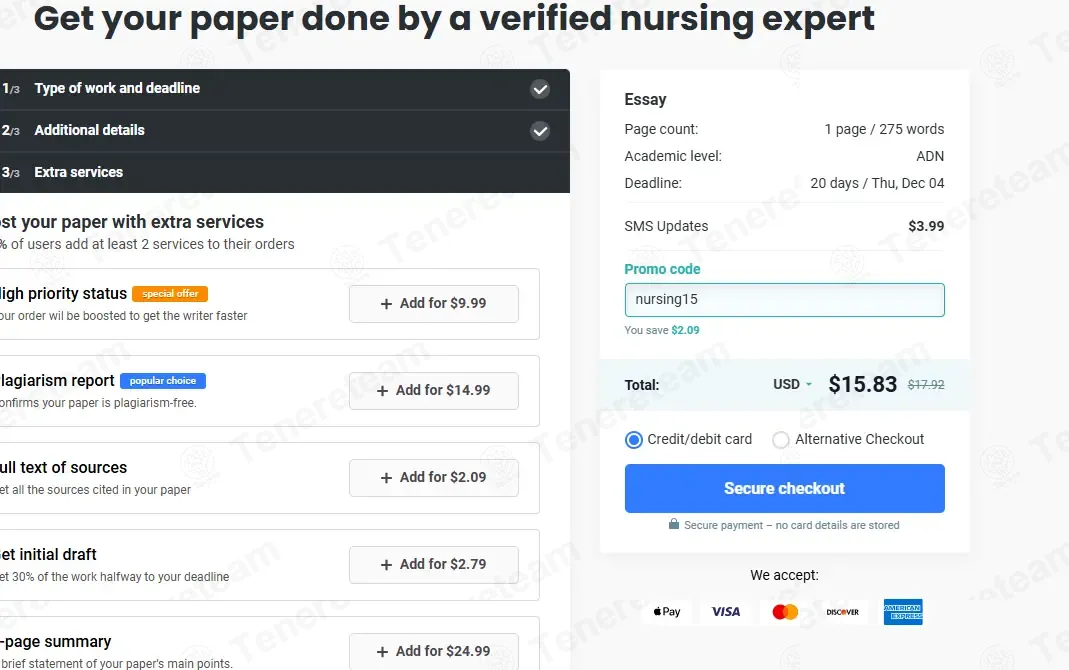Click the promo code input field
The height and width of the screenshot is (670, 1069).
click(784, 300)
